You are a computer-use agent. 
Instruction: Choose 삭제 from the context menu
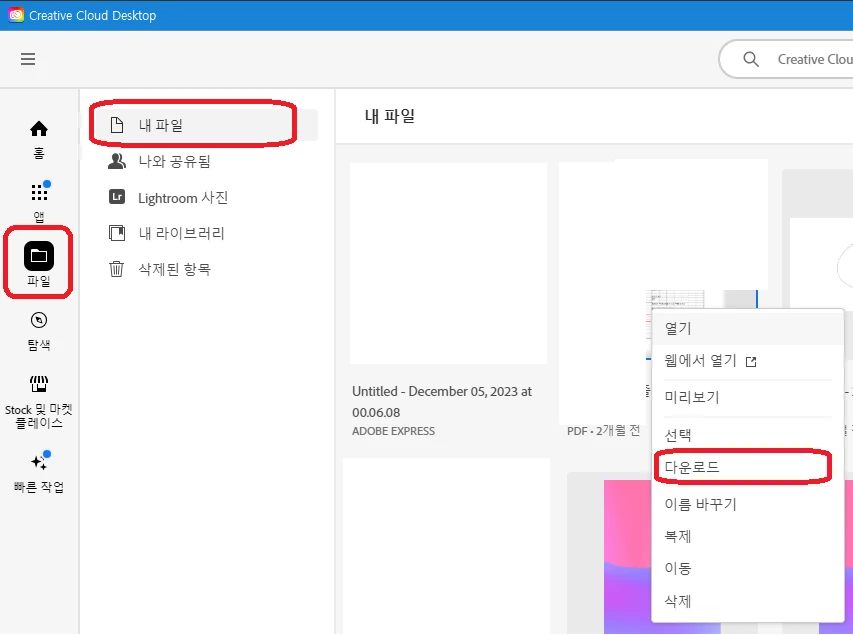tap(747, 601)
